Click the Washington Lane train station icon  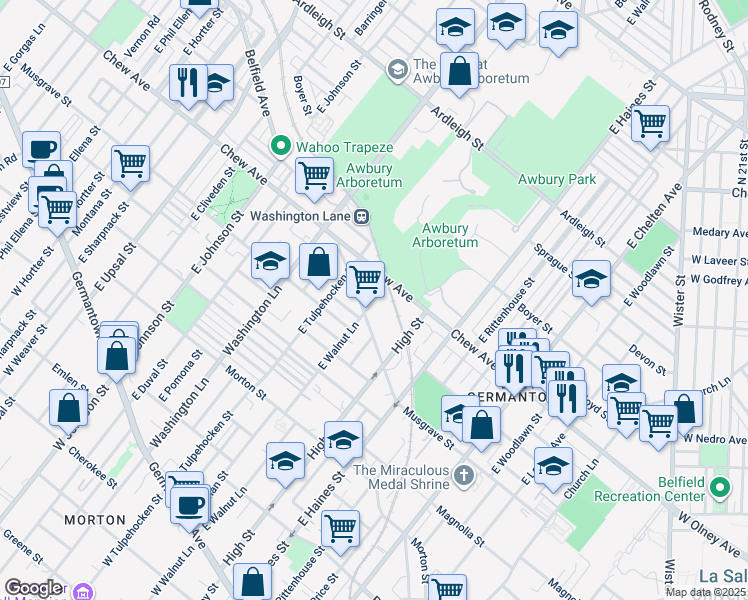coord(362,217)
